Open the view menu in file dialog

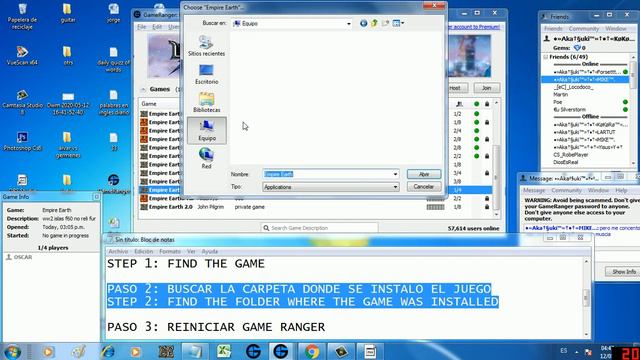pos(398,23)
